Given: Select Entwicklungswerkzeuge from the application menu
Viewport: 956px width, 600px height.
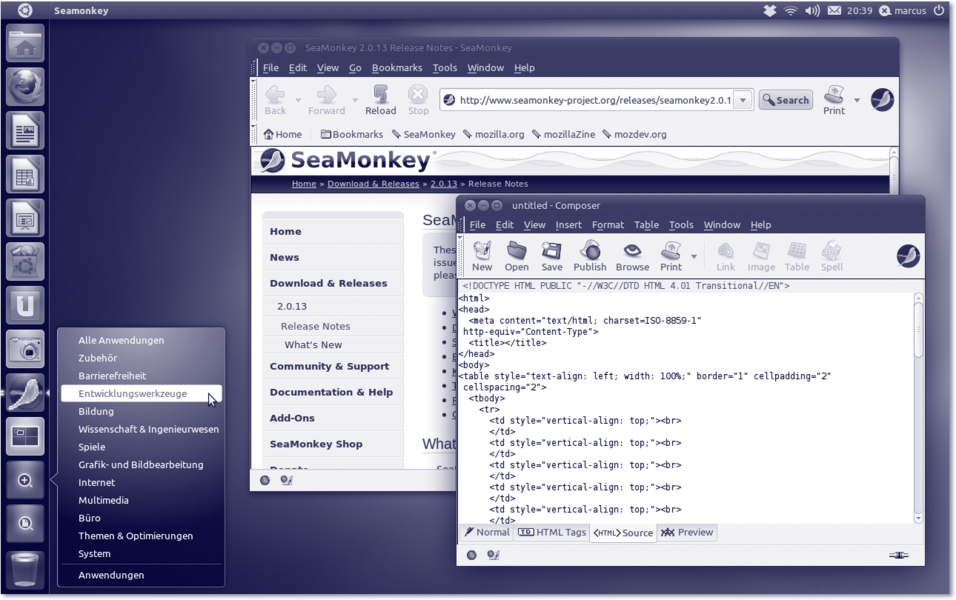Looking at the screenshot, I should click(x=133, y=394).
